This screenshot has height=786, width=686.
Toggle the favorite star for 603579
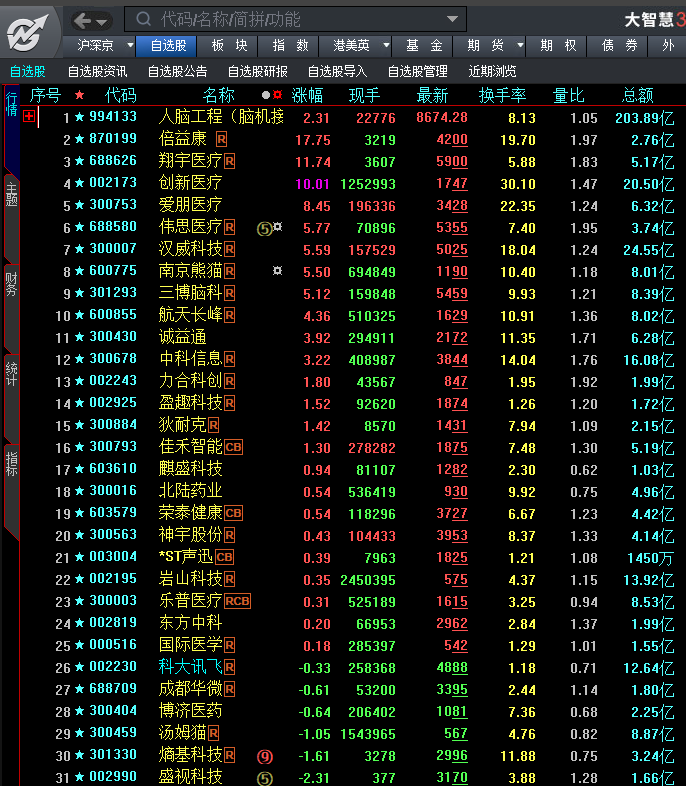(79, 513)
